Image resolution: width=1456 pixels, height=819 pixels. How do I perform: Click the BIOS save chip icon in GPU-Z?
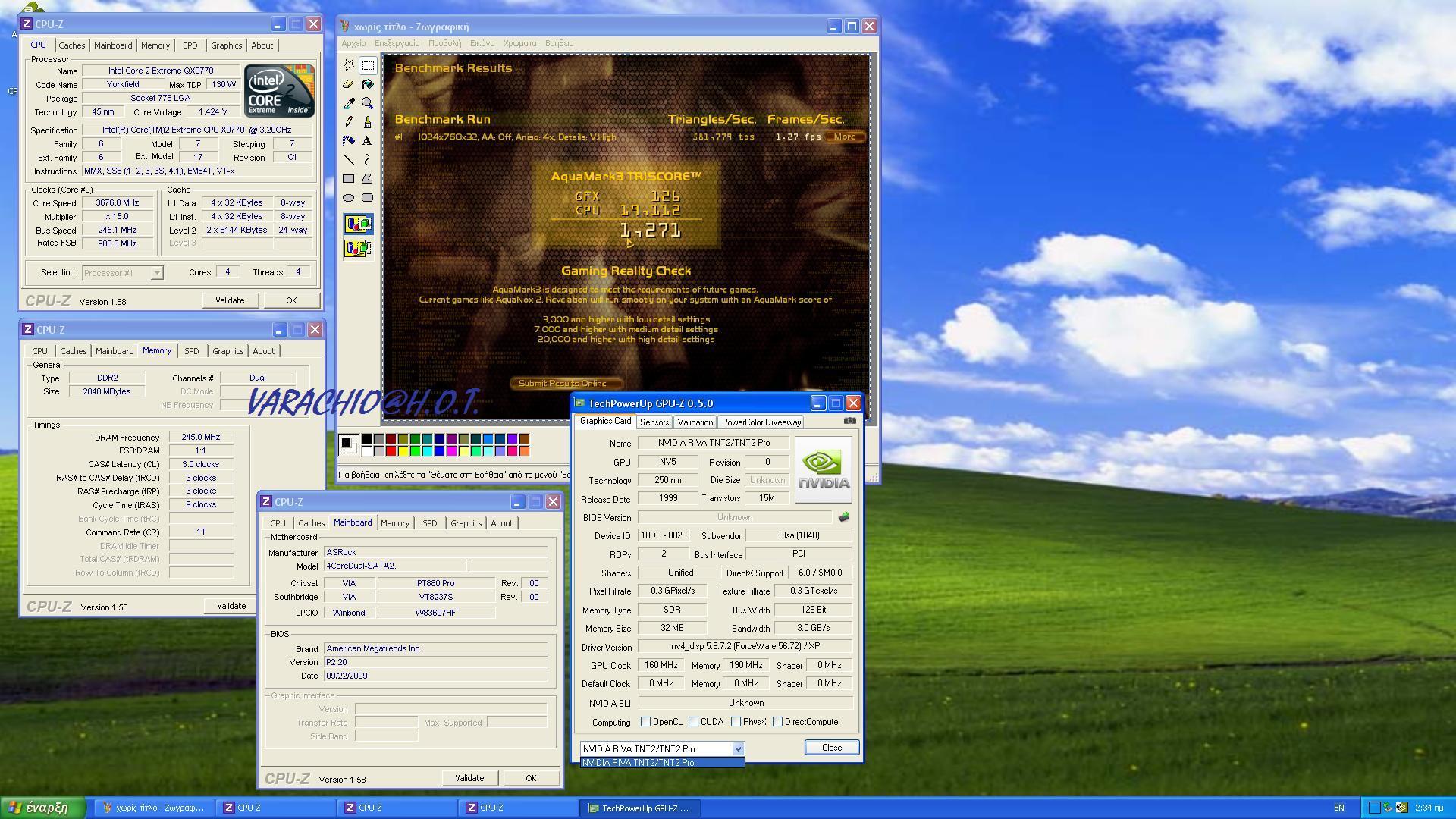(x=843, y=517)
